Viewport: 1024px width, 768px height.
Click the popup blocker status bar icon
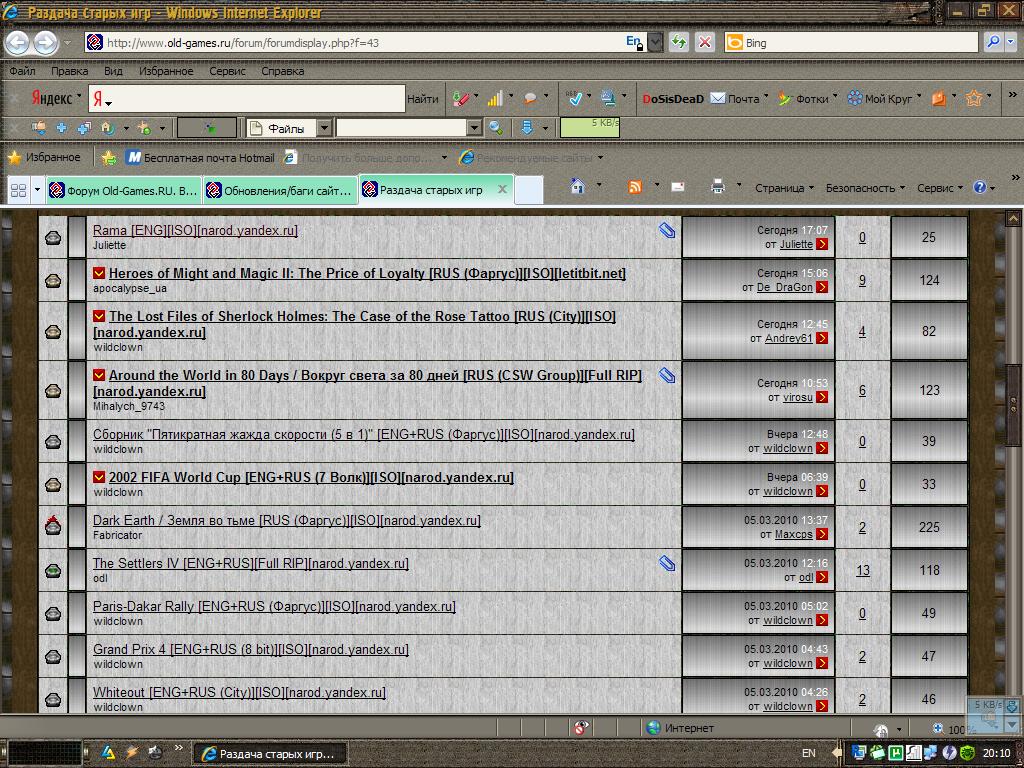[x=580, y=728]
